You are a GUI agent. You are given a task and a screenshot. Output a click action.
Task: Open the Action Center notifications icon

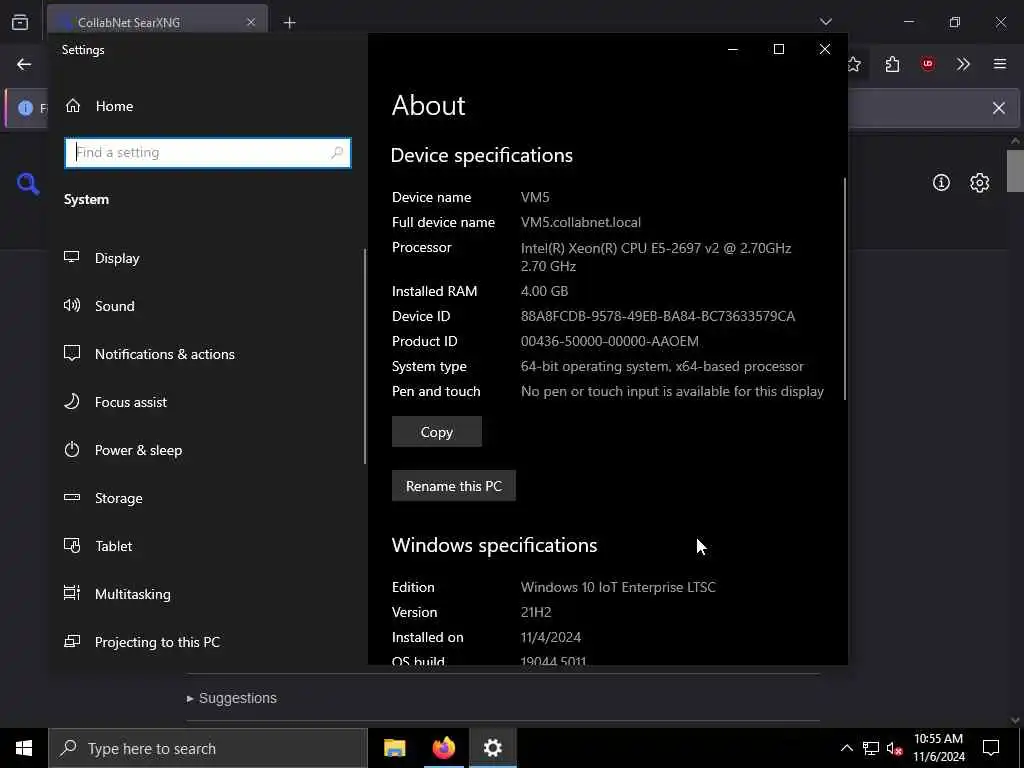[x=991, y=748]
